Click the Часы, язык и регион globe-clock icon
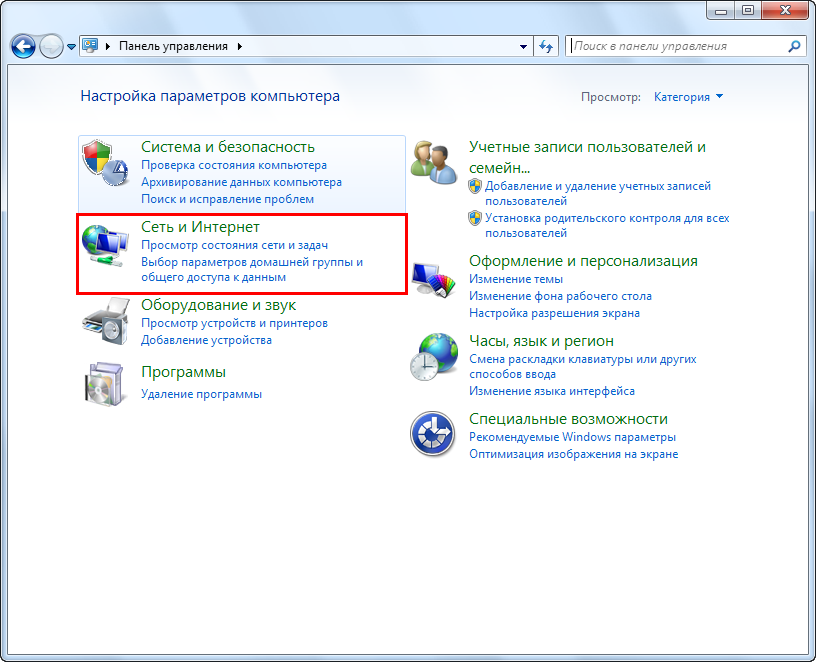Viewport: 816px width, 662px height. tap(434, 357)
